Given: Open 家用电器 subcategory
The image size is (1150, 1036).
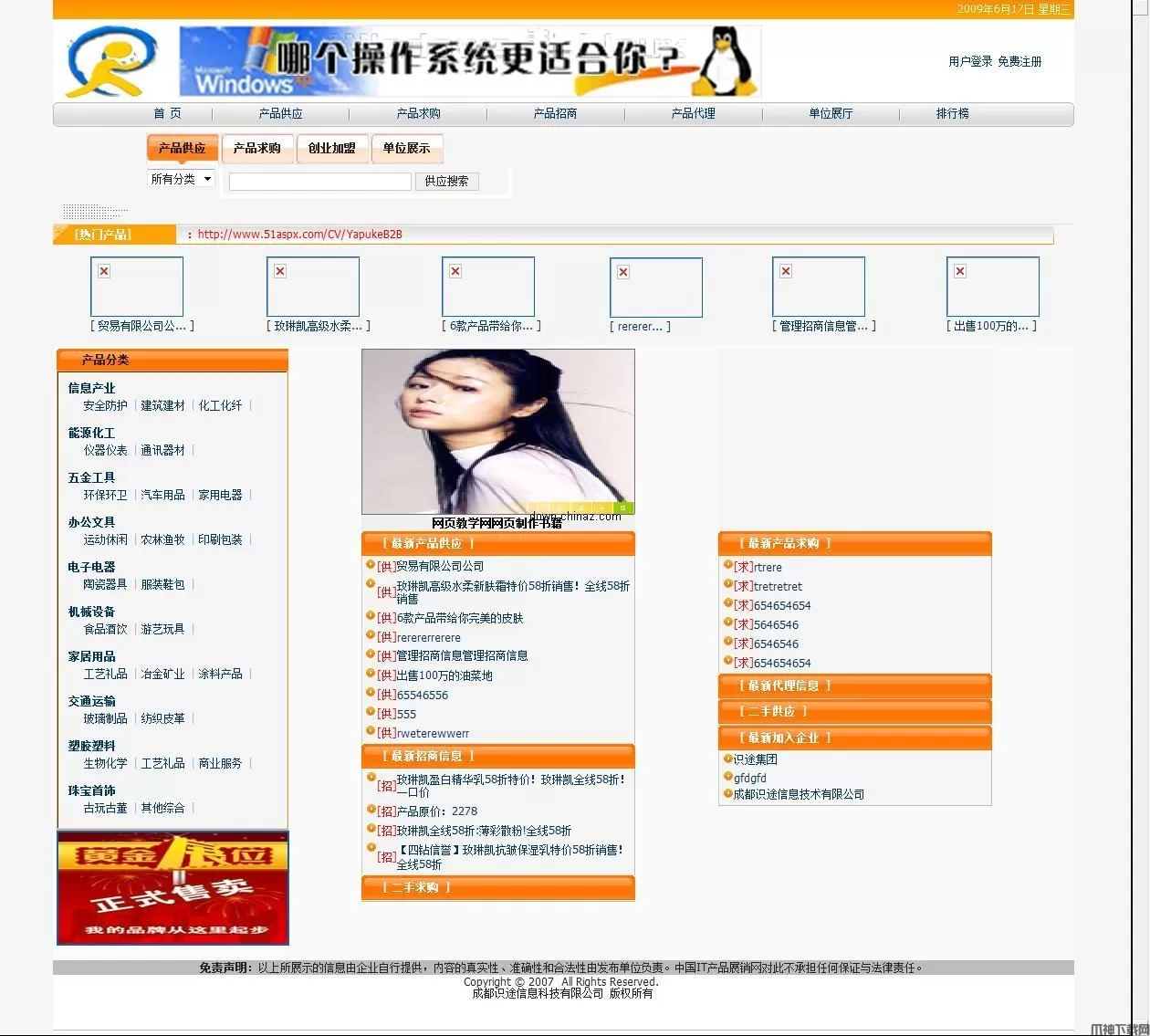Looking at the screenshot, I should point(220,495).
